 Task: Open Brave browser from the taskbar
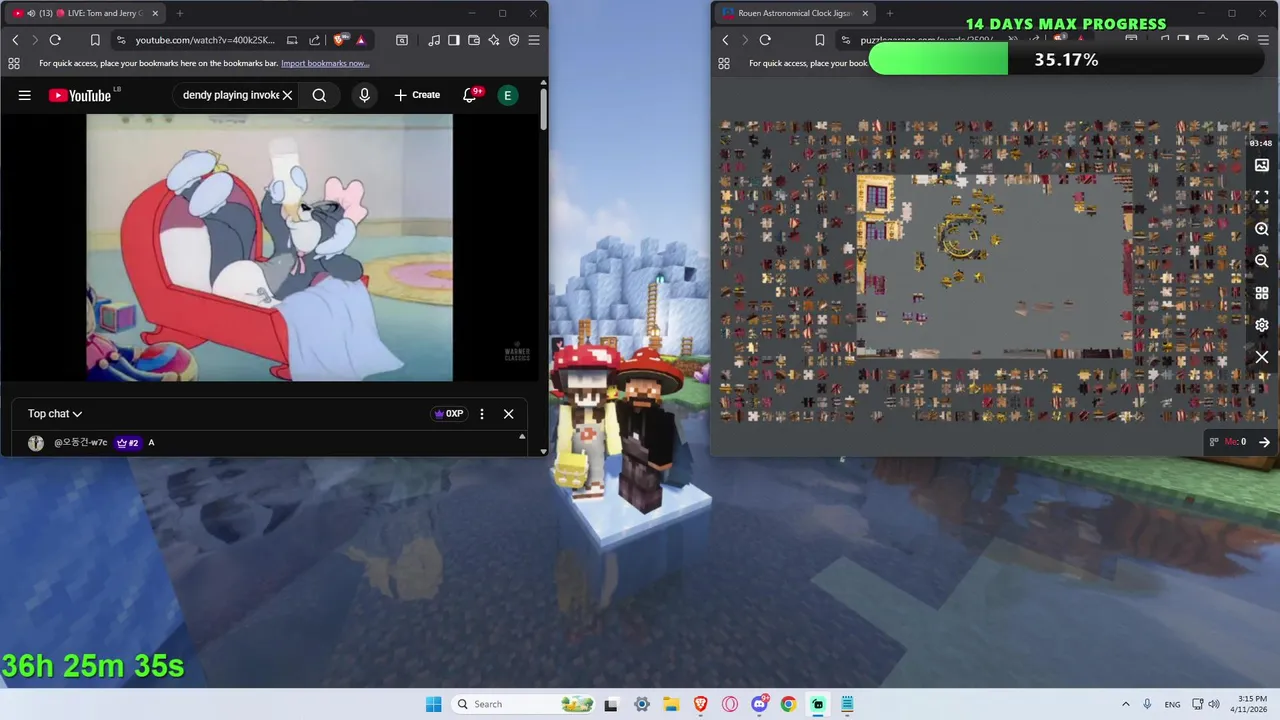[x=700, y=704]
